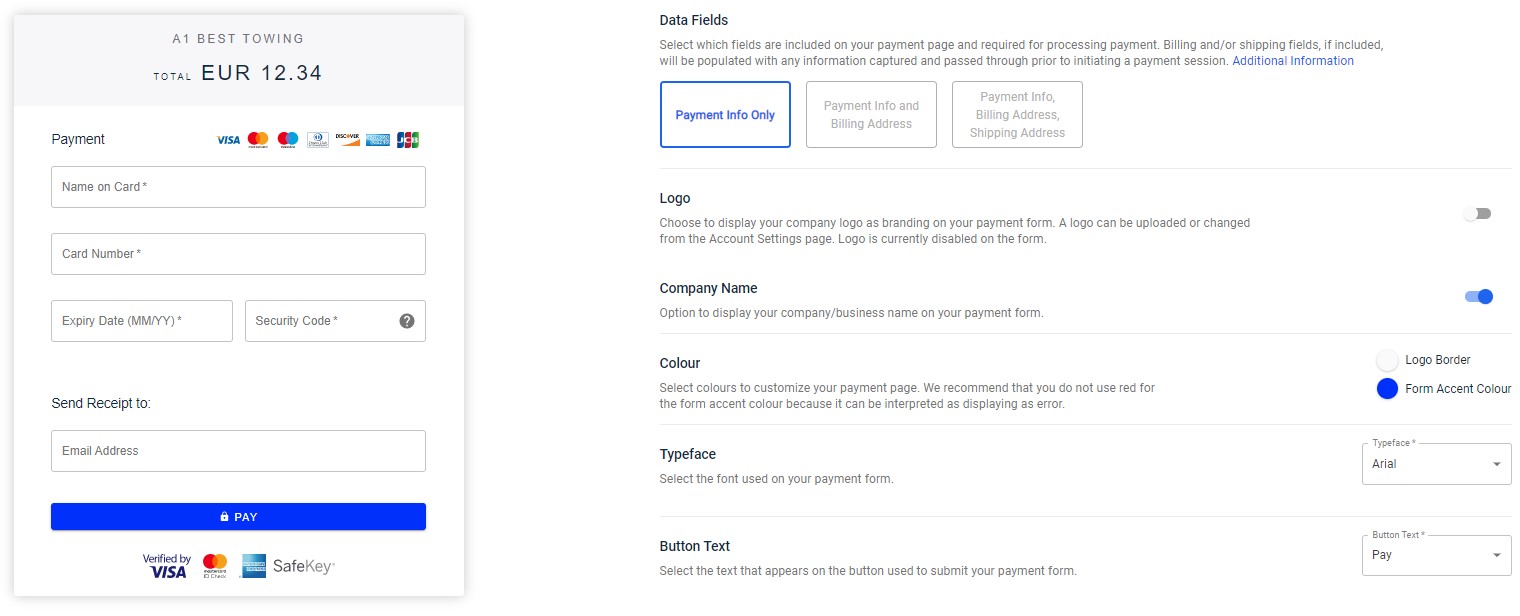Open the Additional Information link
The width and height of the screenshot is (1520, 616).
1293,61
